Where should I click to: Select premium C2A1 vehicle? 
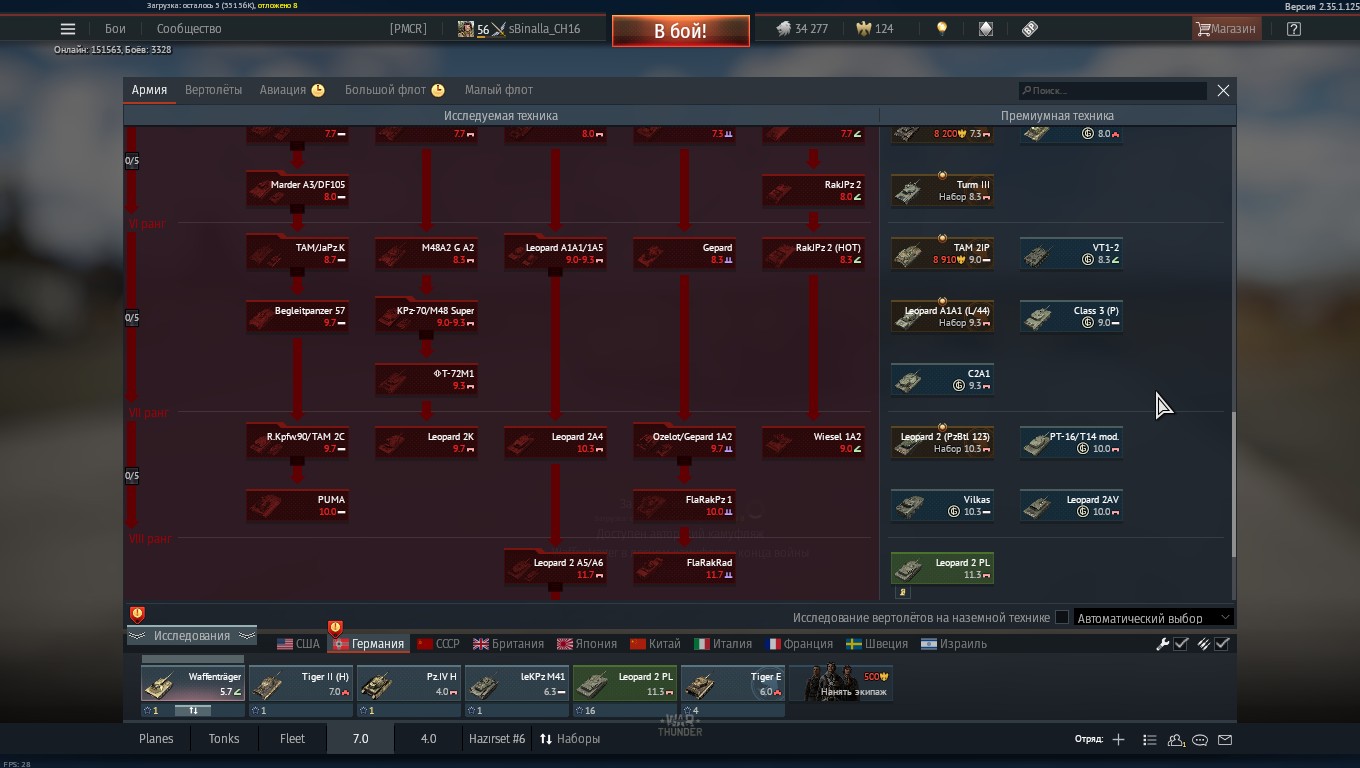tap(942, 379)
